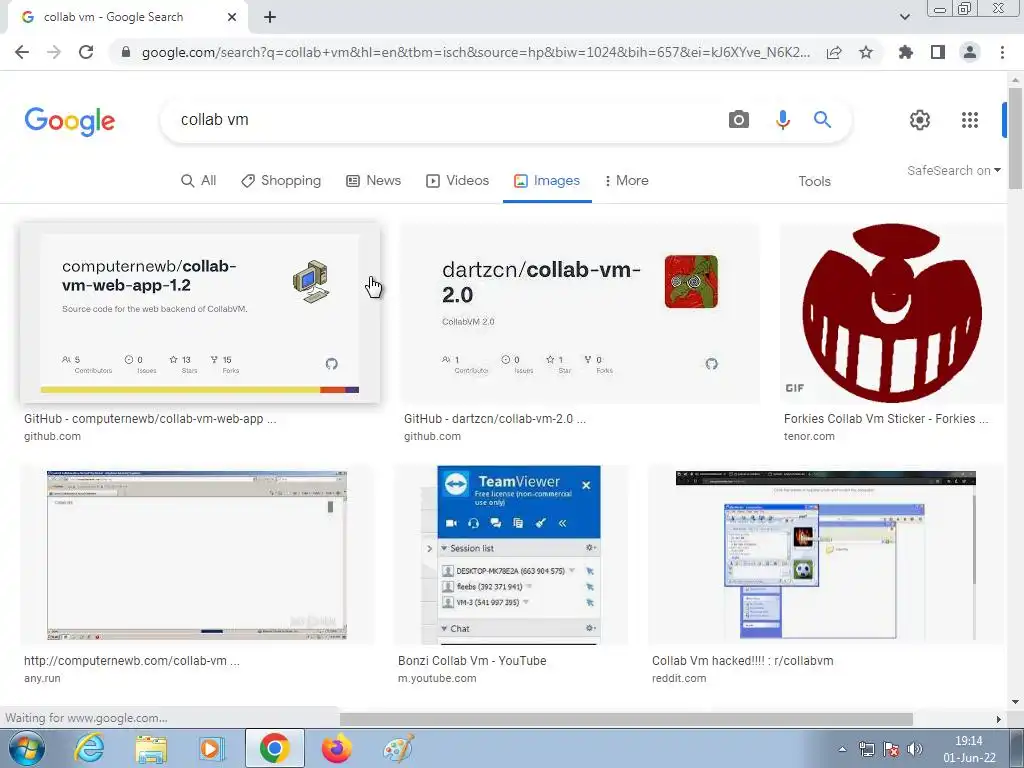The width and height of the screenshot is (1024, 768).
Task: Click GitHub - computernewb/collab-vm-web-app link text
Action: pos(150,419)
